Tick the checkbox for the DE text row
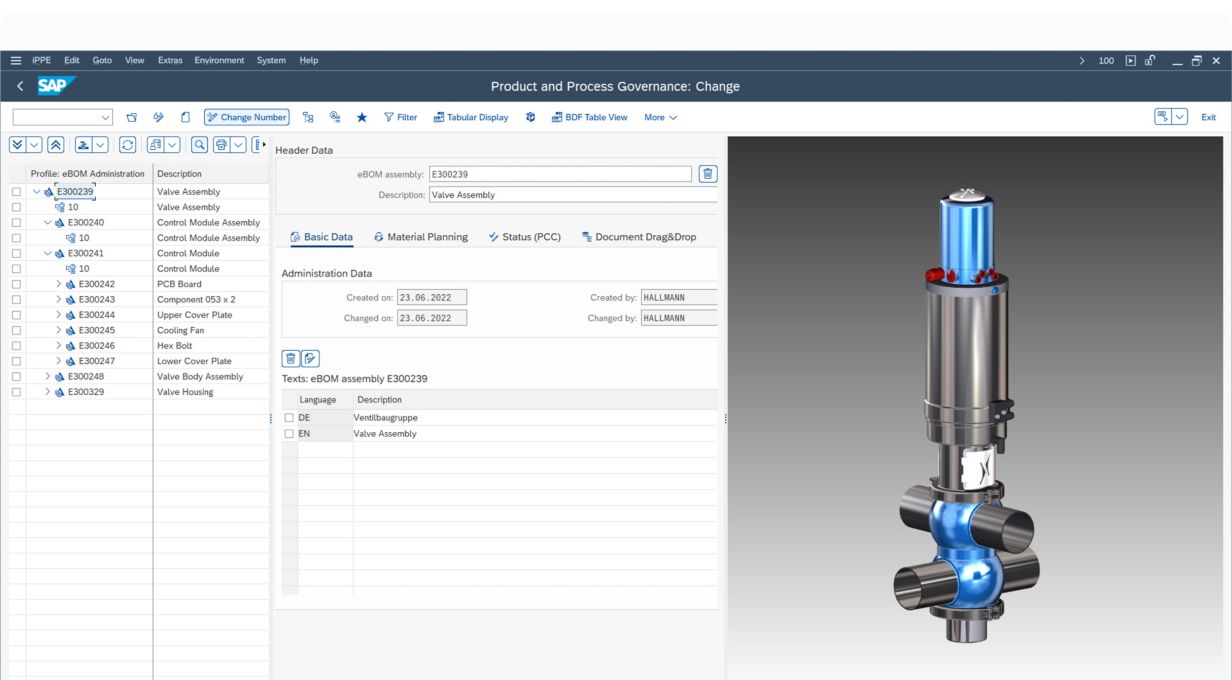The image size is (1232, 680). pos(290,417)
